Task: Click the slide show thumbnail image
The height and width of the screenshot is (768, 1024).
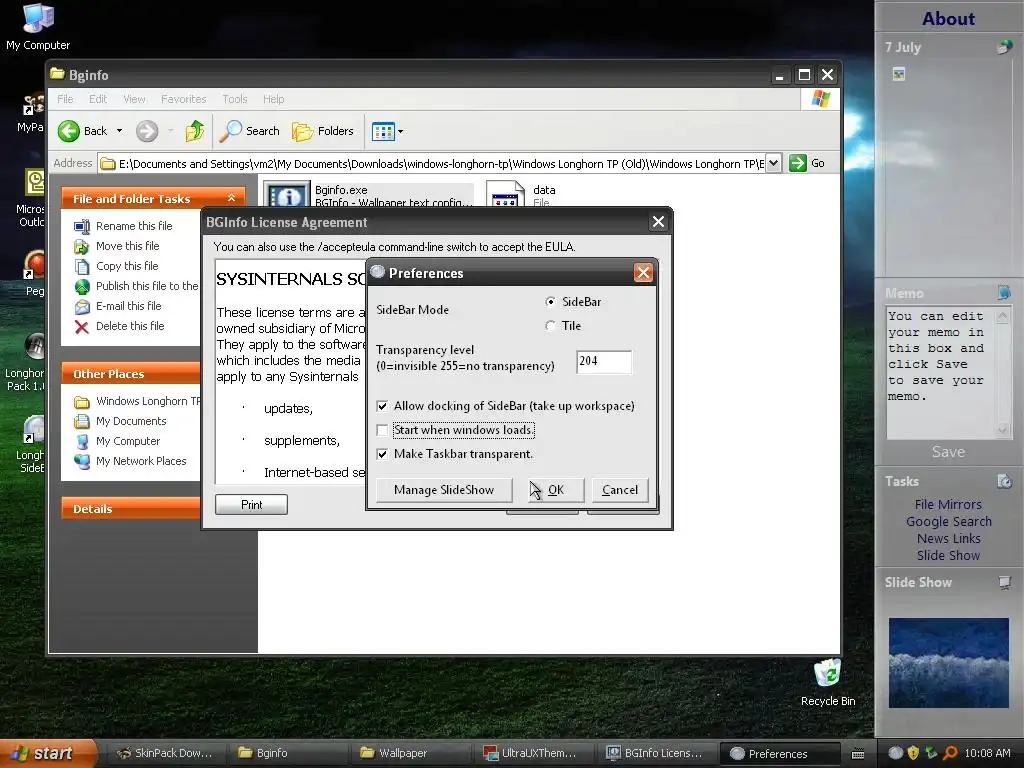Action: (x=948, y=663)
